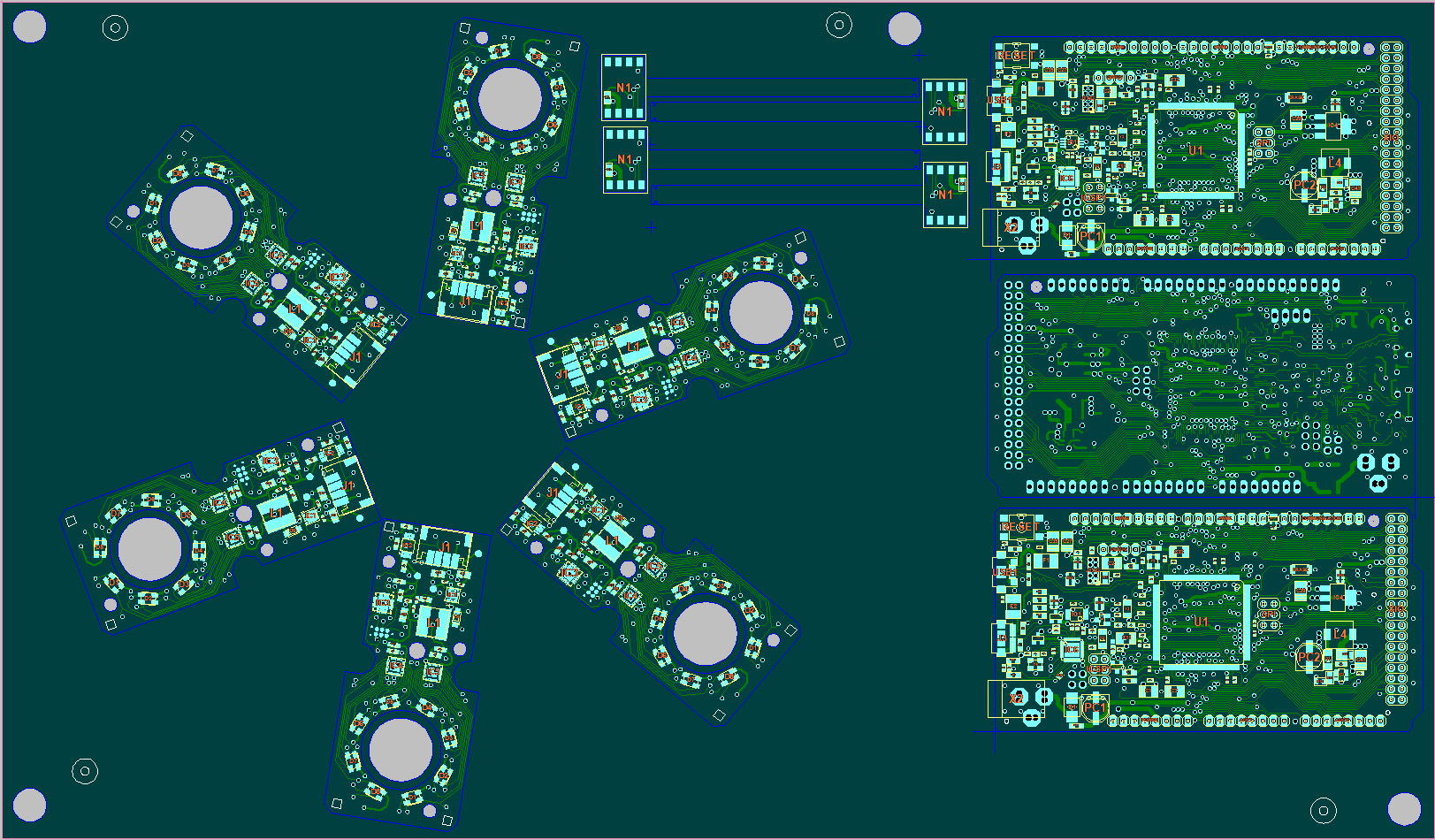Pick inductor L4 on lower controller board
Viewport: 1435px width, 840px height.
1340,634
